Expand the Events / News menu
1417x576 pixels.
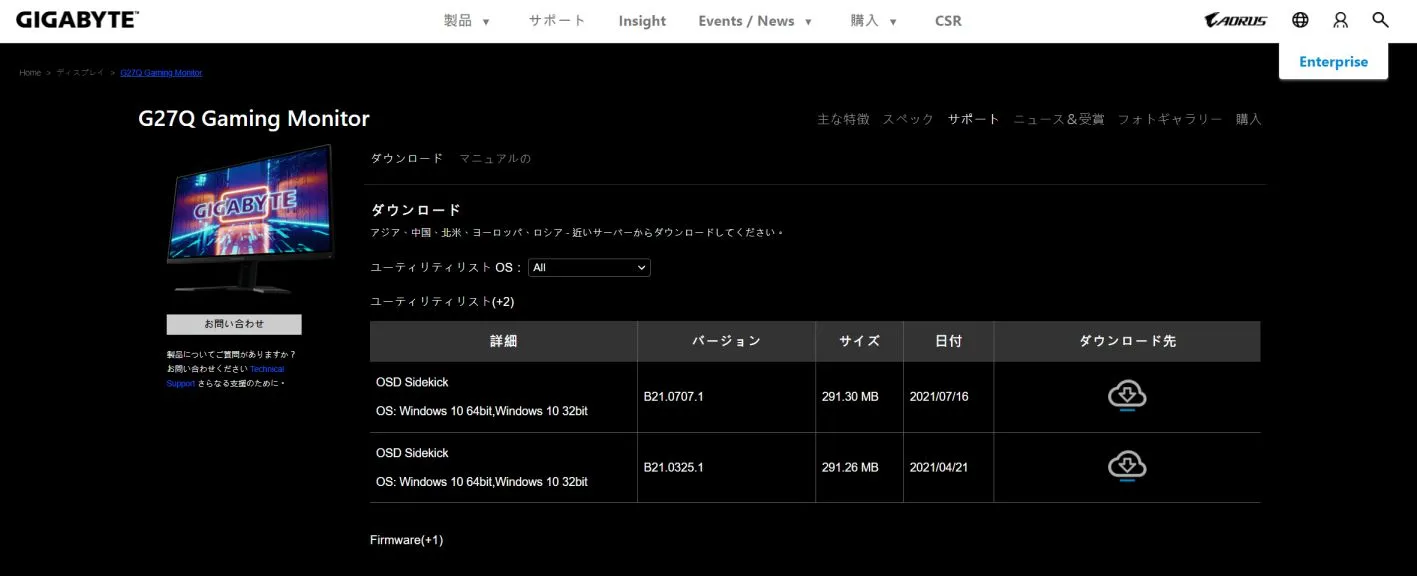(x=755, y=21)
